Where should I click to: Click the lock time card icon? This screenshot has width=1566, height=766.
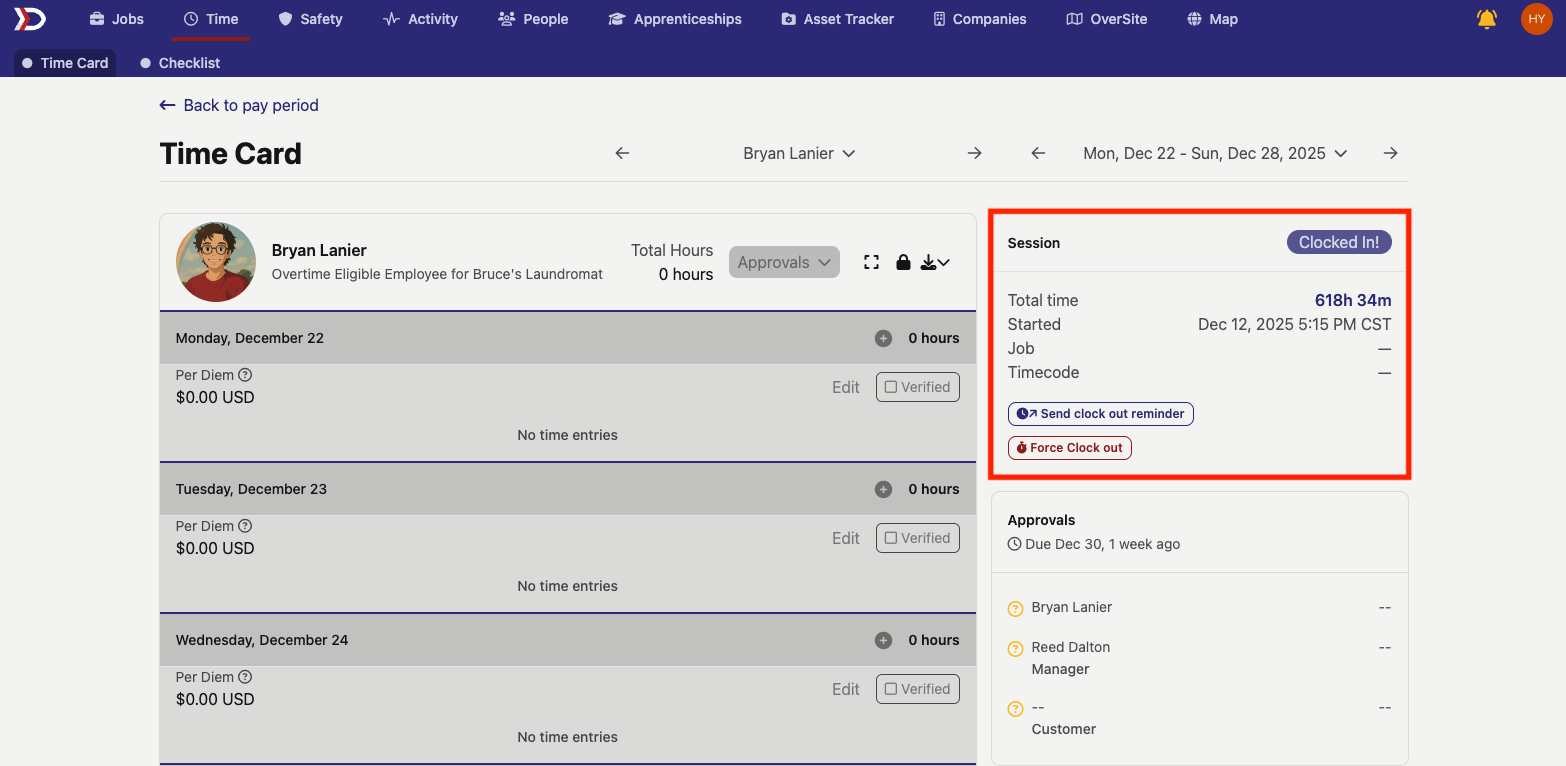tap(903, 262)
